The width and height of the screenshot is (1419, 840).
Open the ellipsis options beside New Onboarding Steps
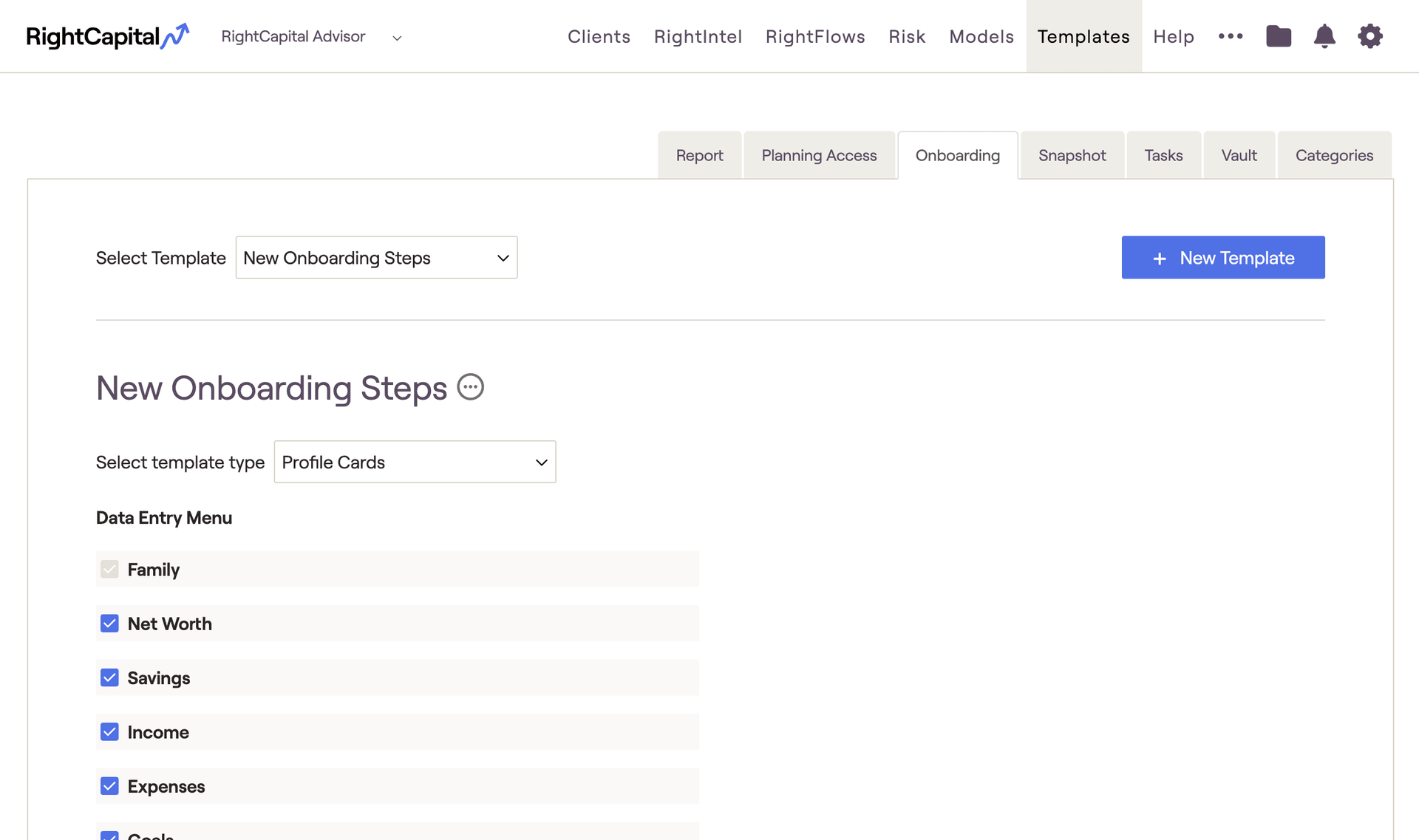(471, 387)
